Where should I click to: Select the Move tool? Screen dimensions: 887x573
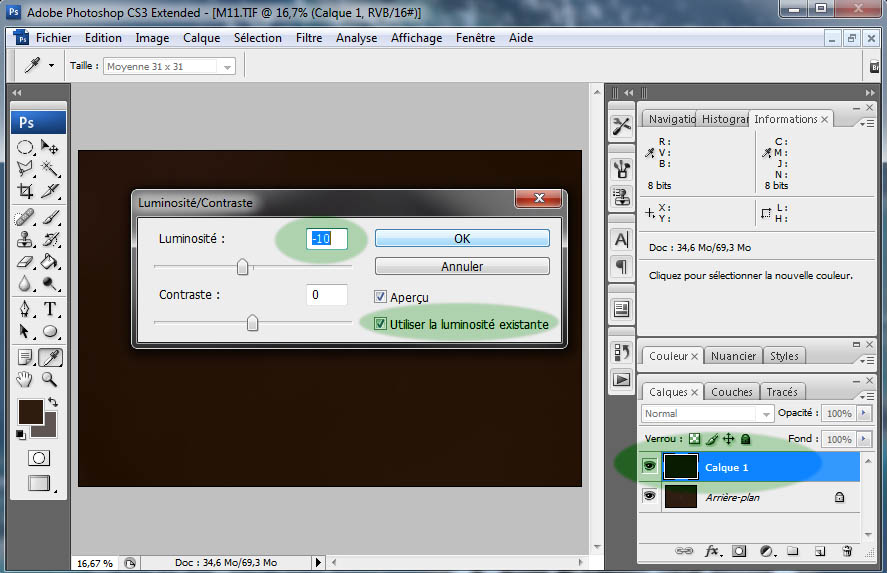[x=50, y=148]
